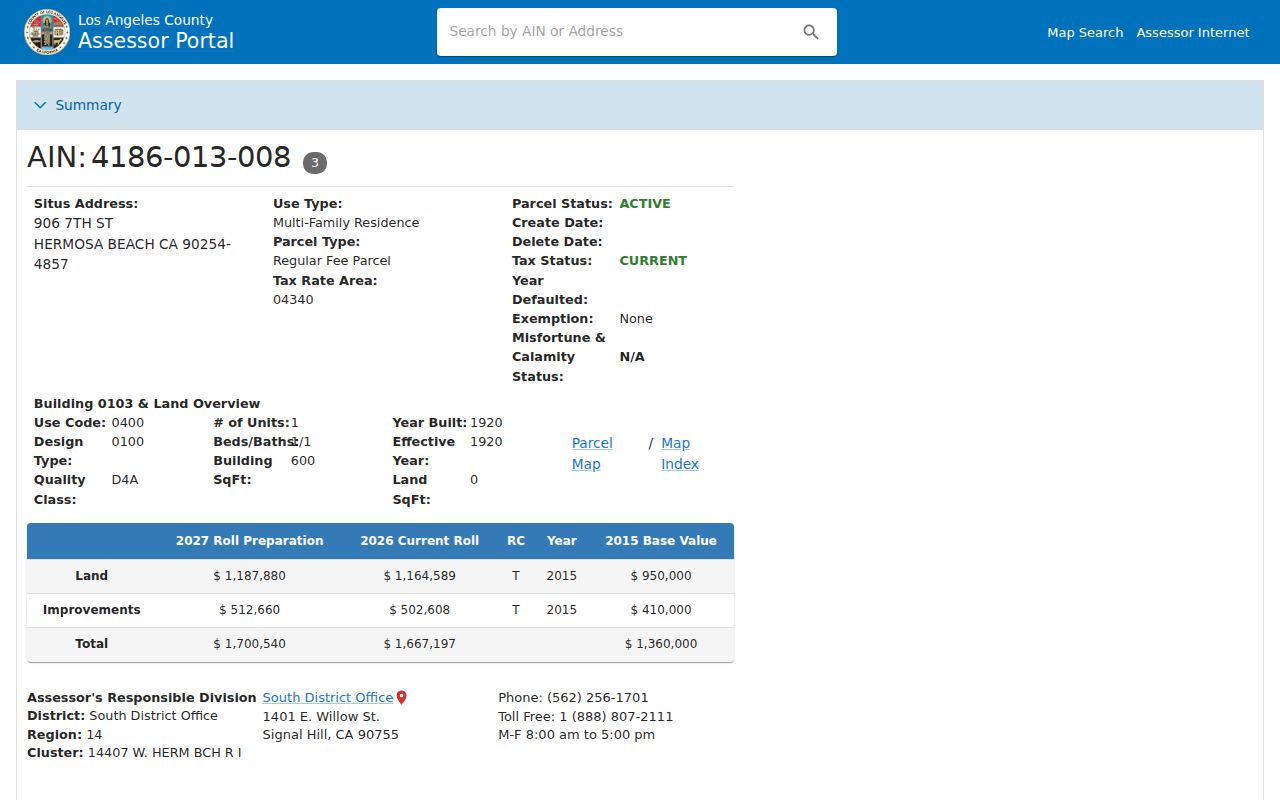Image resolution: width=1280 pixels, height=800 pixels.
Task: Click the gray badge showing 3
Action: point(315,162)
